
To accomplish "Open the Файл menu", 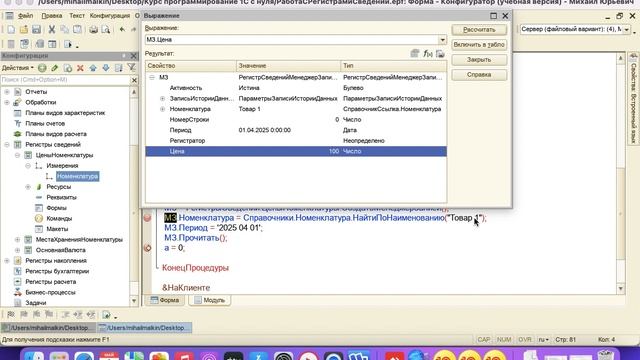I will [25, 16].
